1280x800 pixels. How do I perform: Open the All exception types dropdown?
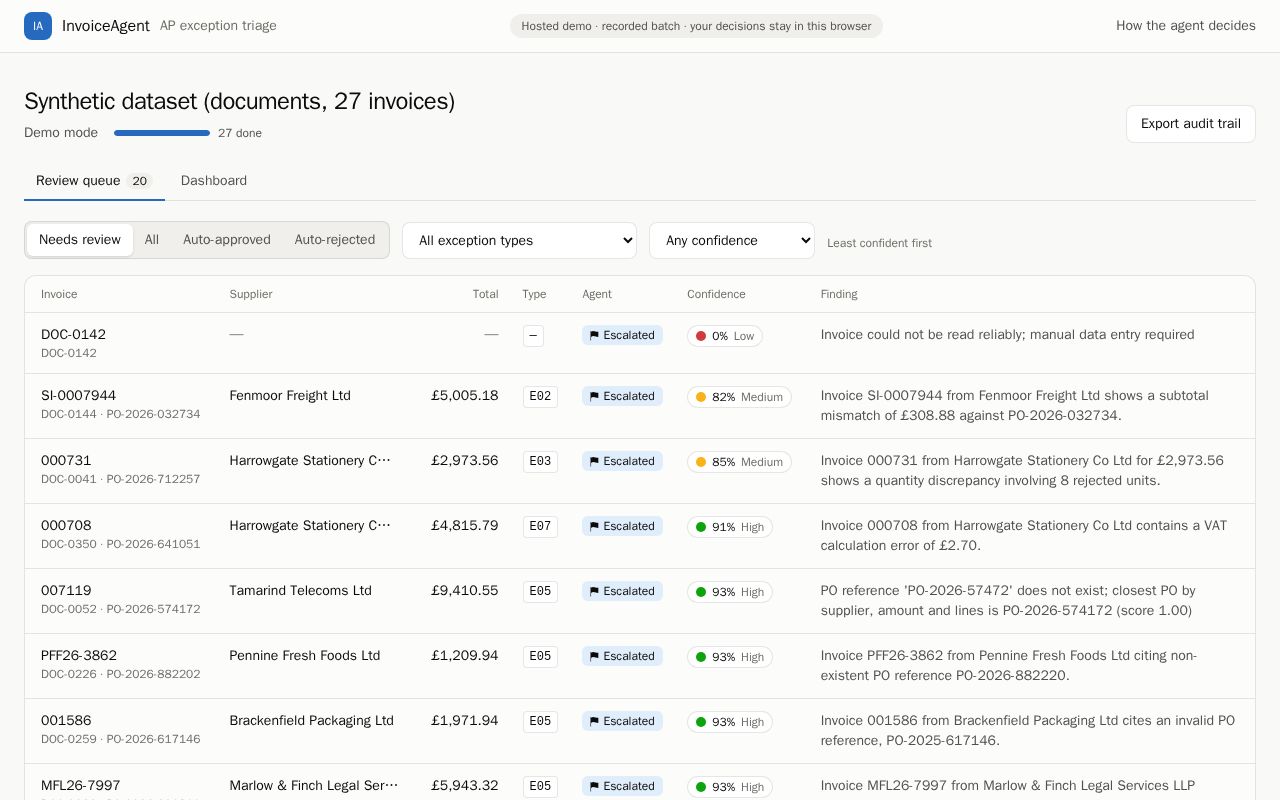(x=519, y=240)
